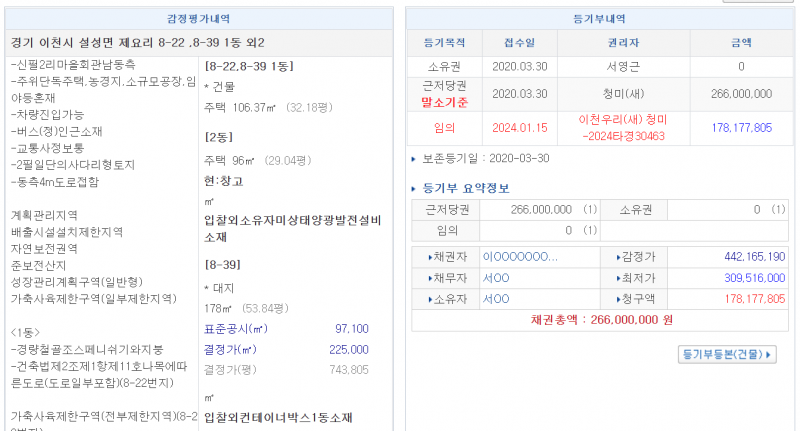Screen dimensions: 800x431
Task: Click the arrow bullet beside 등기부 요약정보
Action: [x=415, y=188]
